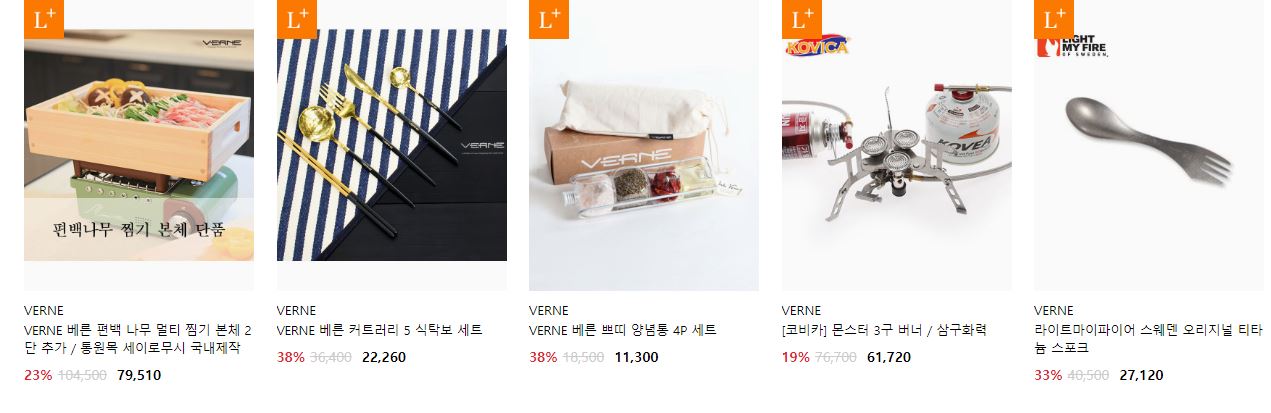The width and height of the screenshot is (1271, 413).
Task: Click the L+ badge on the spice bottle set
Action: tap(549, 19)
